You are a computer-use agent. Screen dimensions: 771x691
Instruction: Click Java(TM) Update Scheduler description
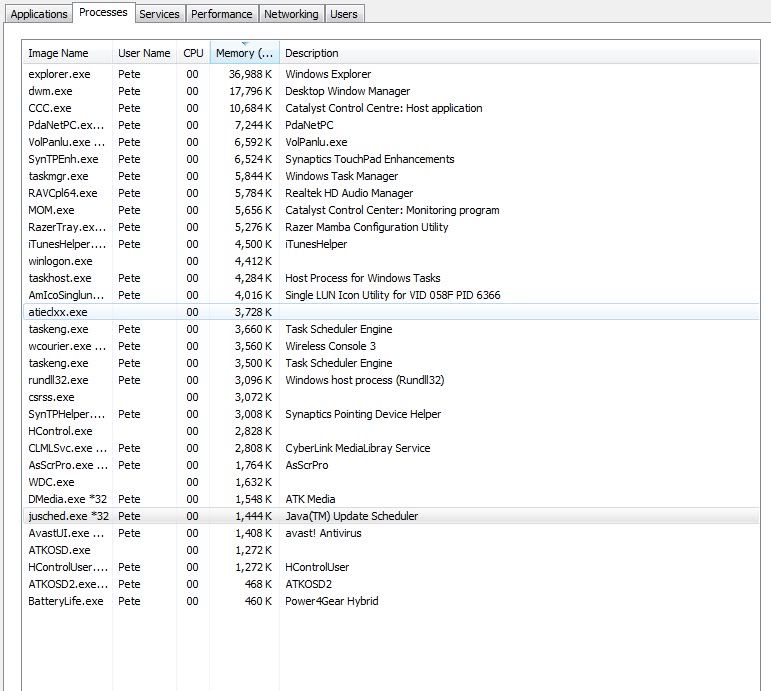(x=352, y=516)
